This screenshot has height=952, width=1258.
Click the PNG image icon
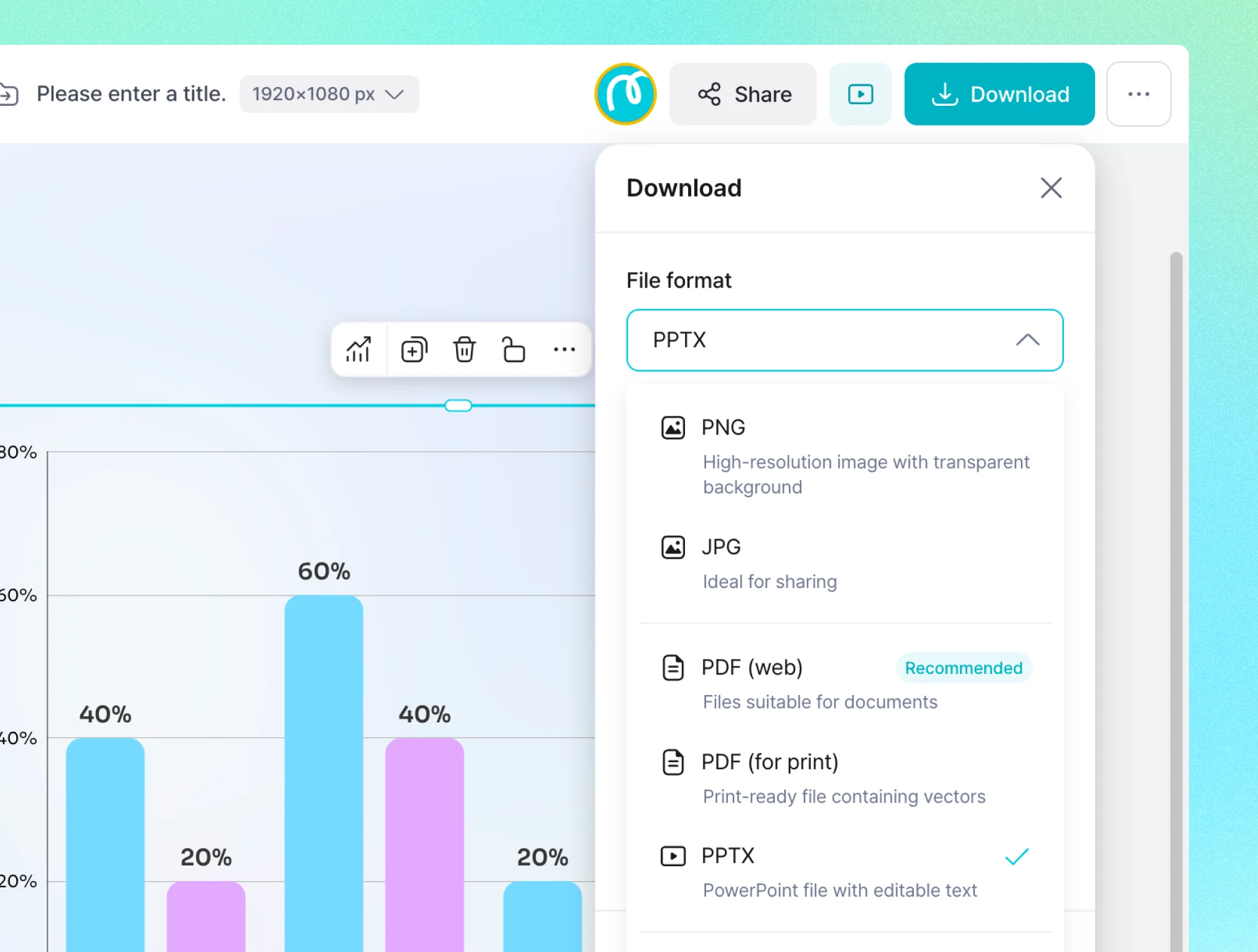click(673, 427)
